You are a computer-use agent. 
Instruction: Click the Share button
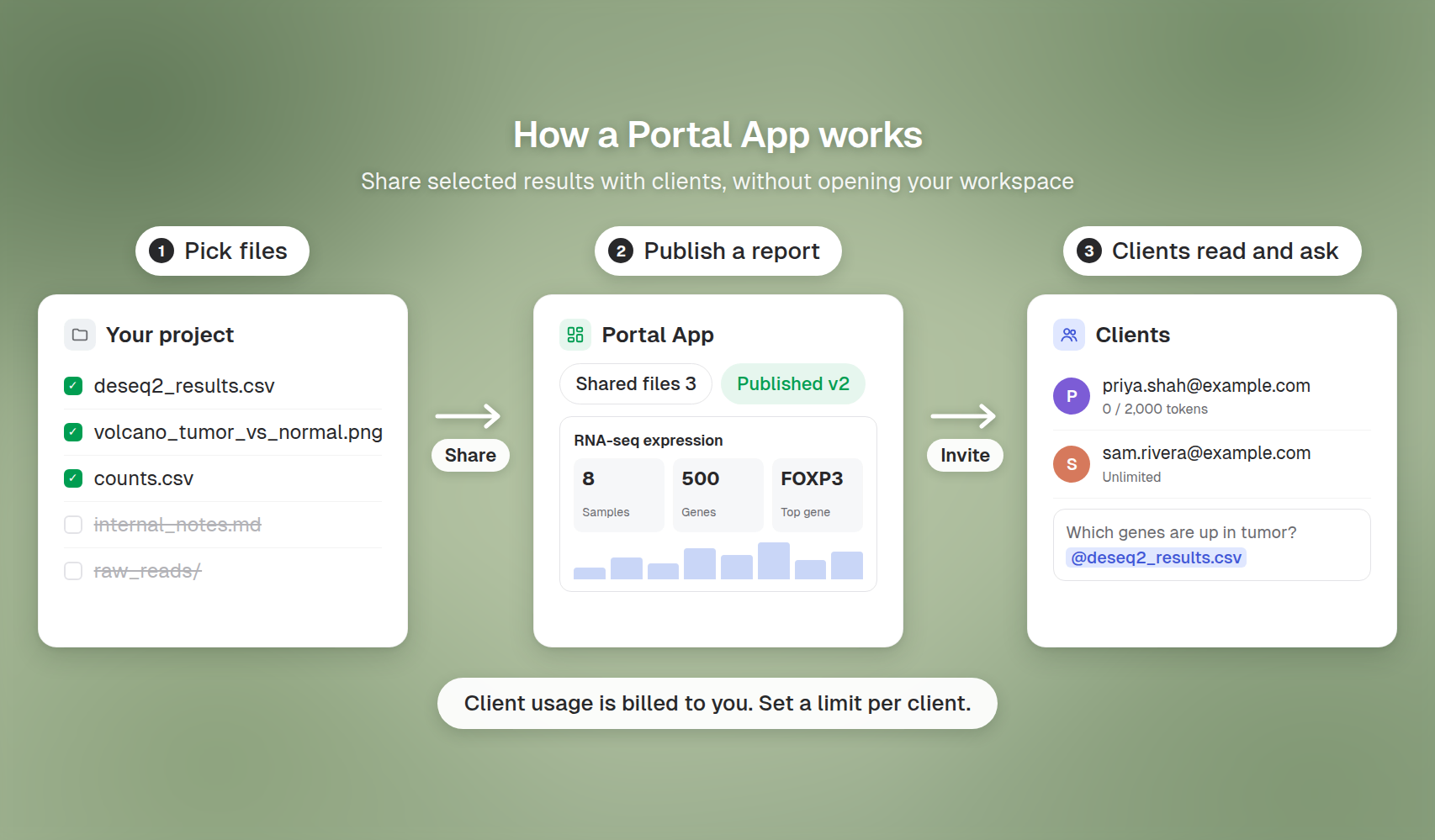pyautogui.click(x=470, y=455)
